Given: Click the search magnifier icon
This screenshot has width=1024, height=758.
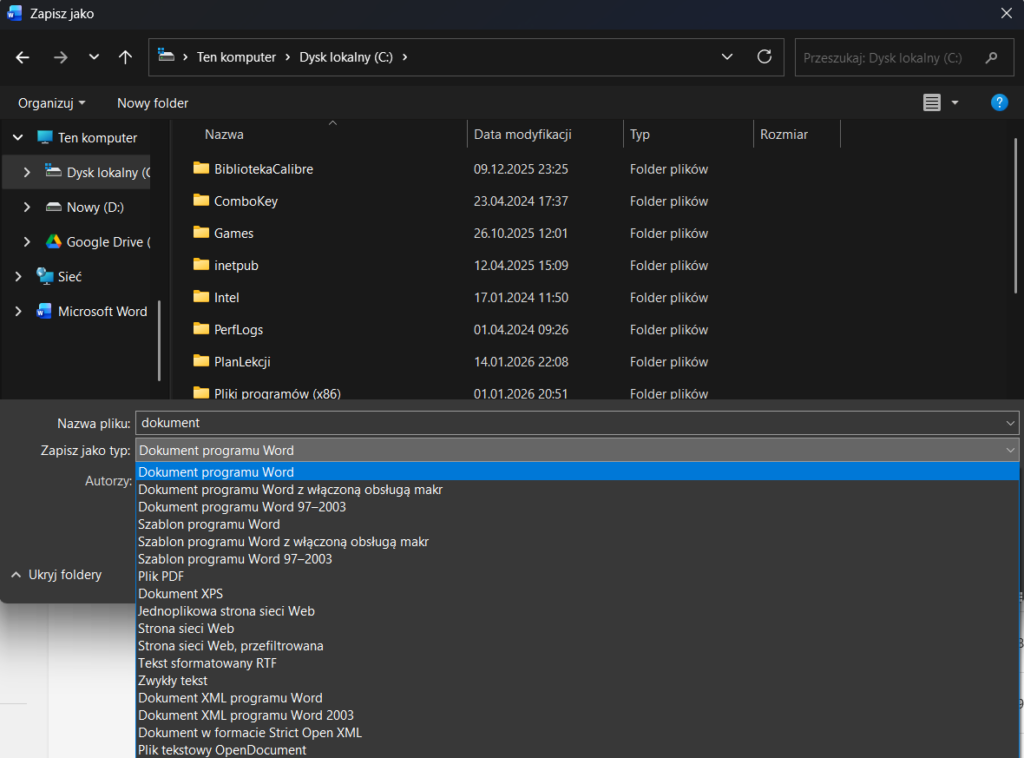Looking at the screenshot, I should coord(992,58).
